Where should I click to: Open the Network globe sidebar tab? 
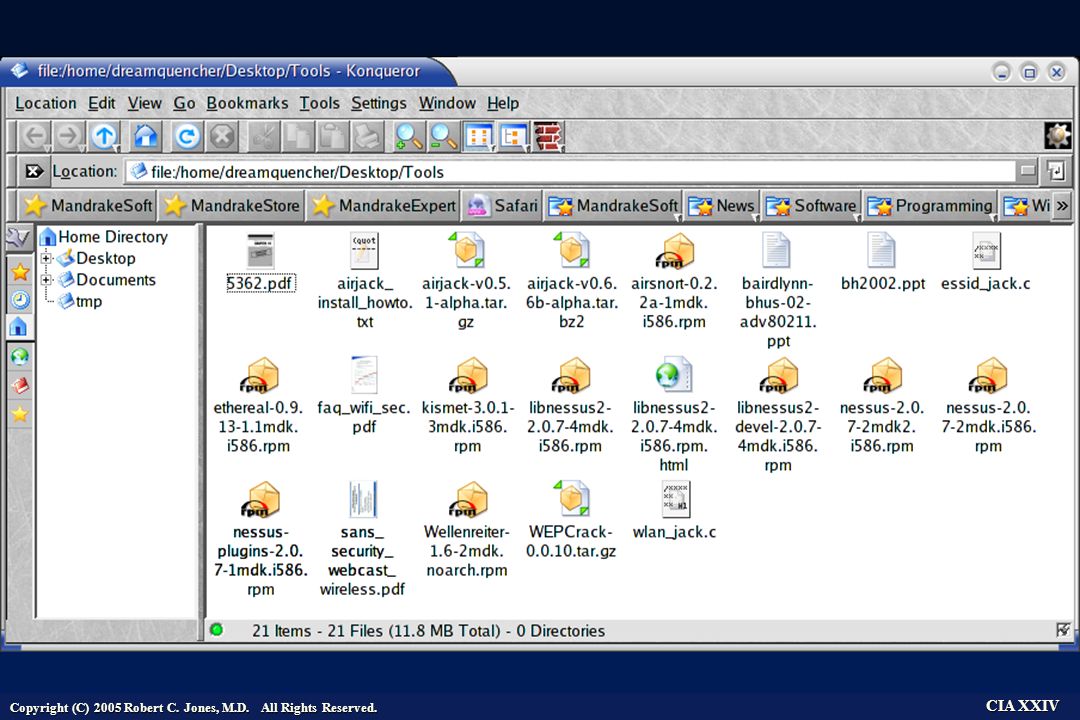[x=20, y=356]
